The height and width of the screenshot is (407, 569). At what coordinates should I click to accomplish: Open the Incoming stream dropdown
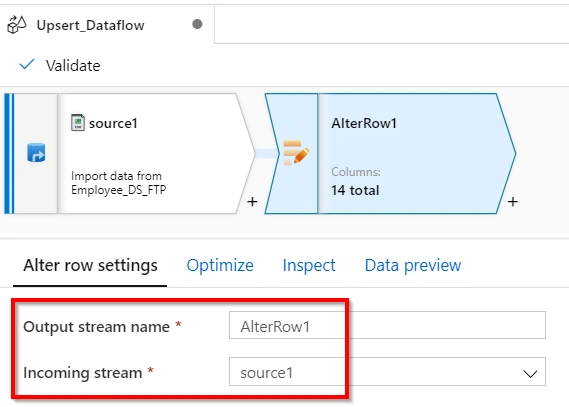click(x=387, y=372)
